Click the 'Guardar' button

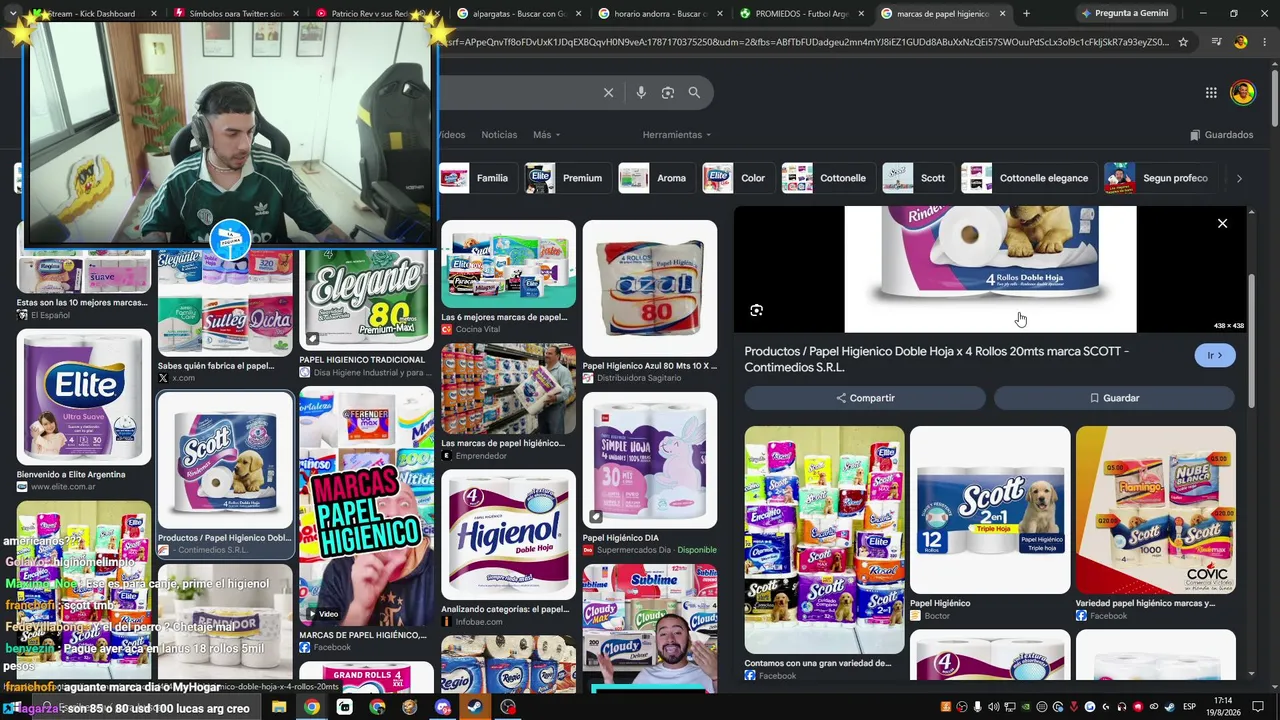coord(1114,398)
